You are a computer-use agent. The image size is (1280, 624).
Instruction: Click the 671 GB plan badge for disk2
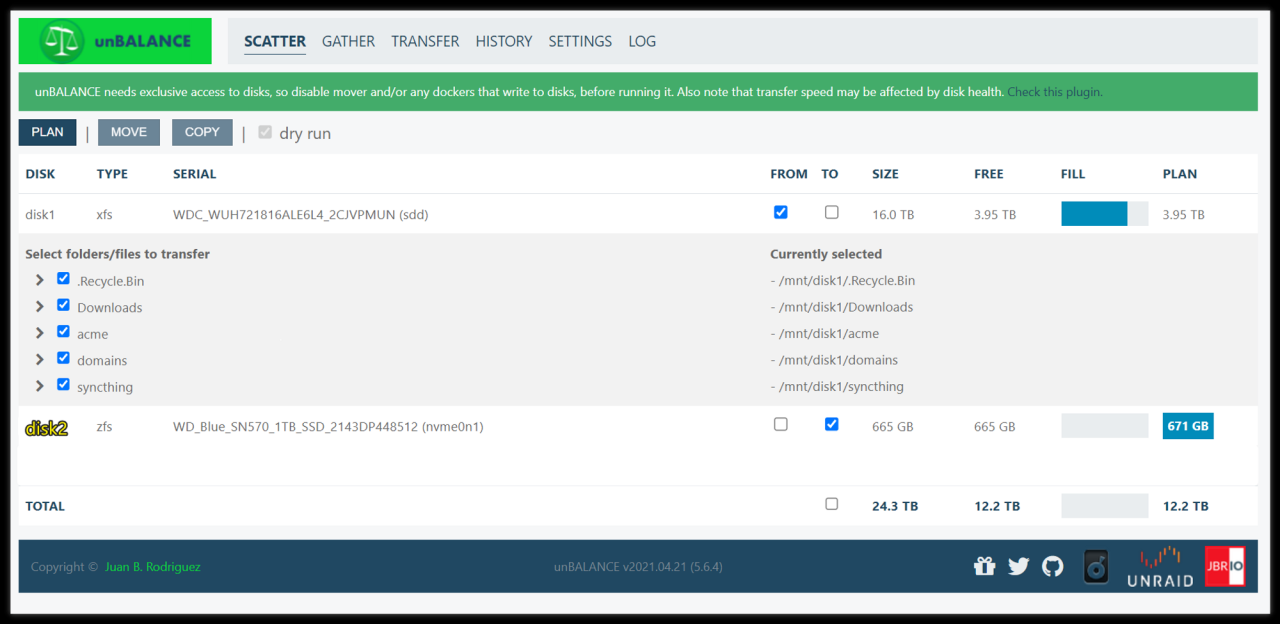1188,426
